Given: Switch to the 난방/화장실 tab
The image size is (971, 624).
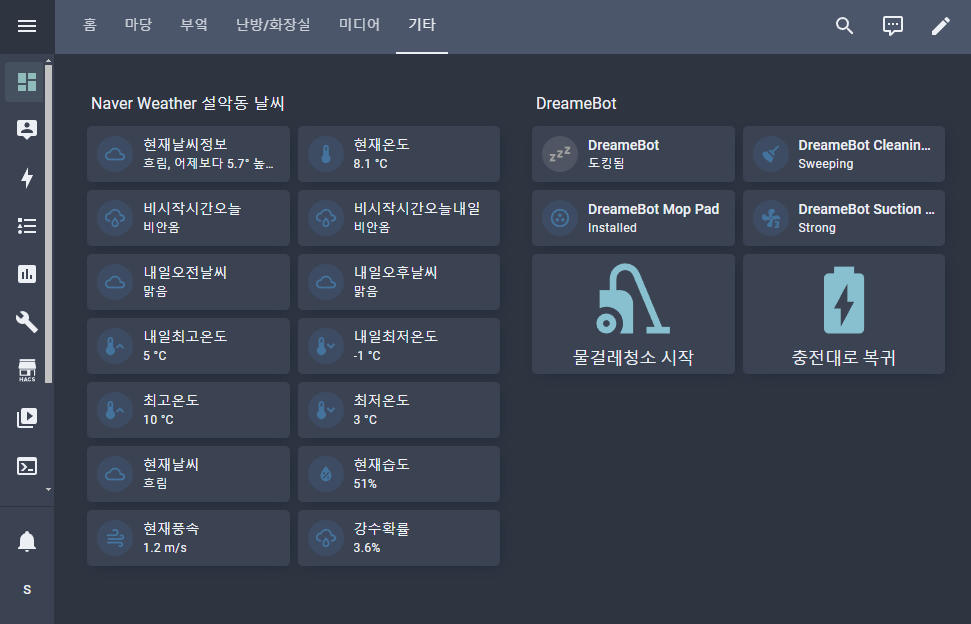Looking at the screenshot, I should click(x=273, y=25).
